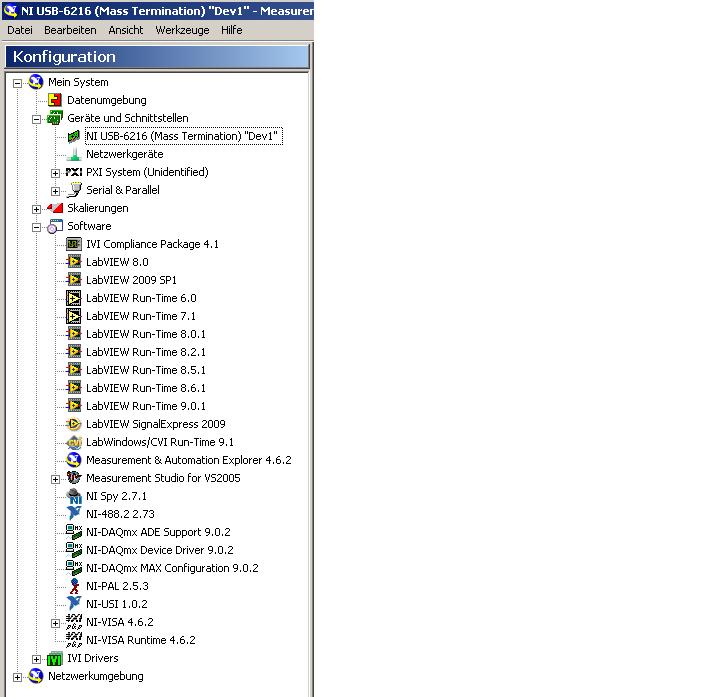The width and height of the screenshot is (720, 697).
Task: Click the IVI Compliance Package icon
Action: (73, 244)
